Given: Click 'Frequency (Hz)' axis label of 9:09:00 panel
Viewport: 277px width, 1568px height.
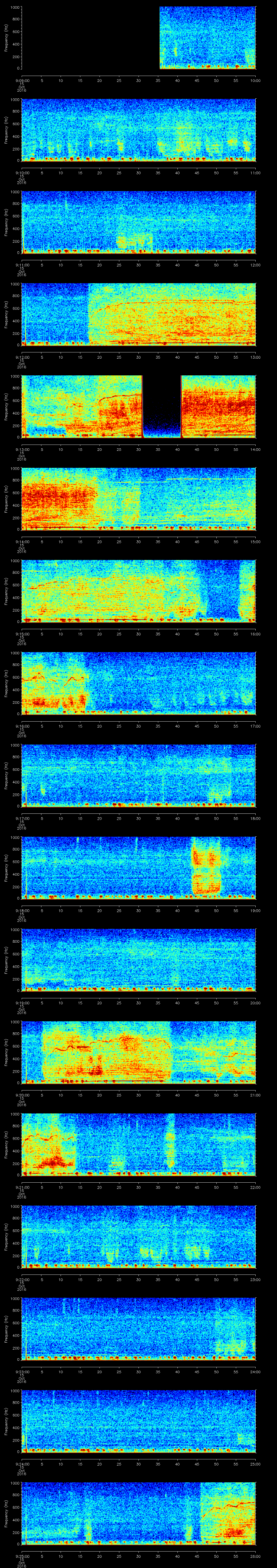Looking at the screenshot, I should coord(6,38).
